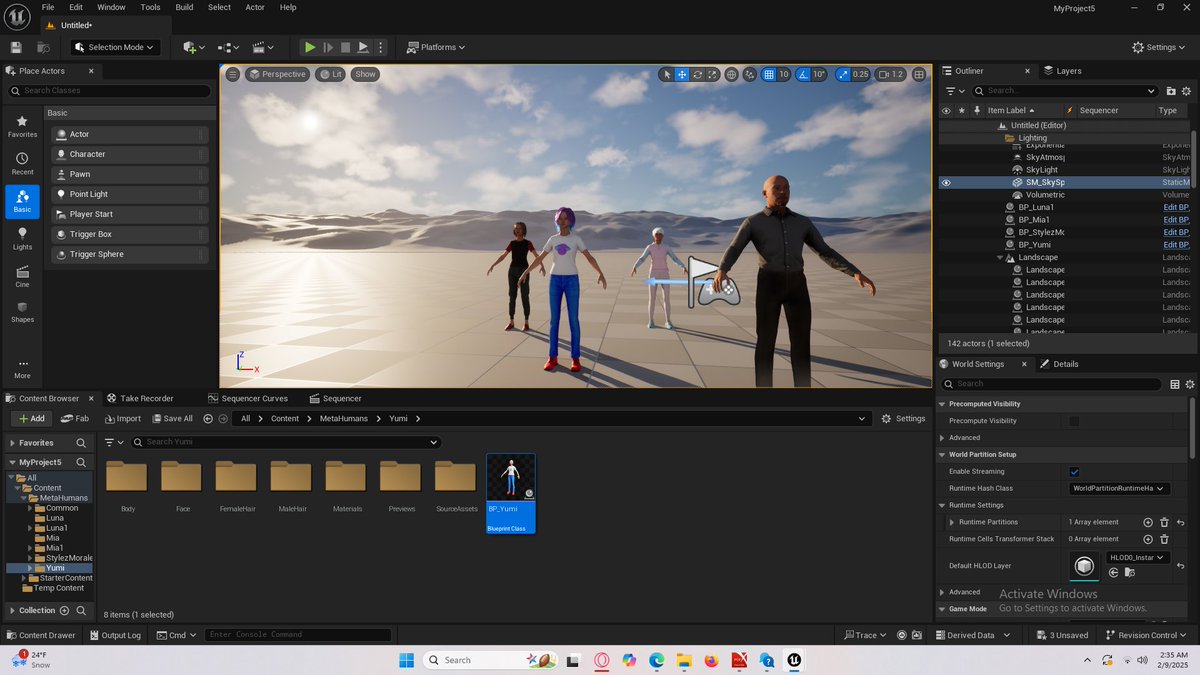The height and width of the screenshot is (675, 1200).
Task: Switch to the Sequencer tab
Action: [335, 398]
